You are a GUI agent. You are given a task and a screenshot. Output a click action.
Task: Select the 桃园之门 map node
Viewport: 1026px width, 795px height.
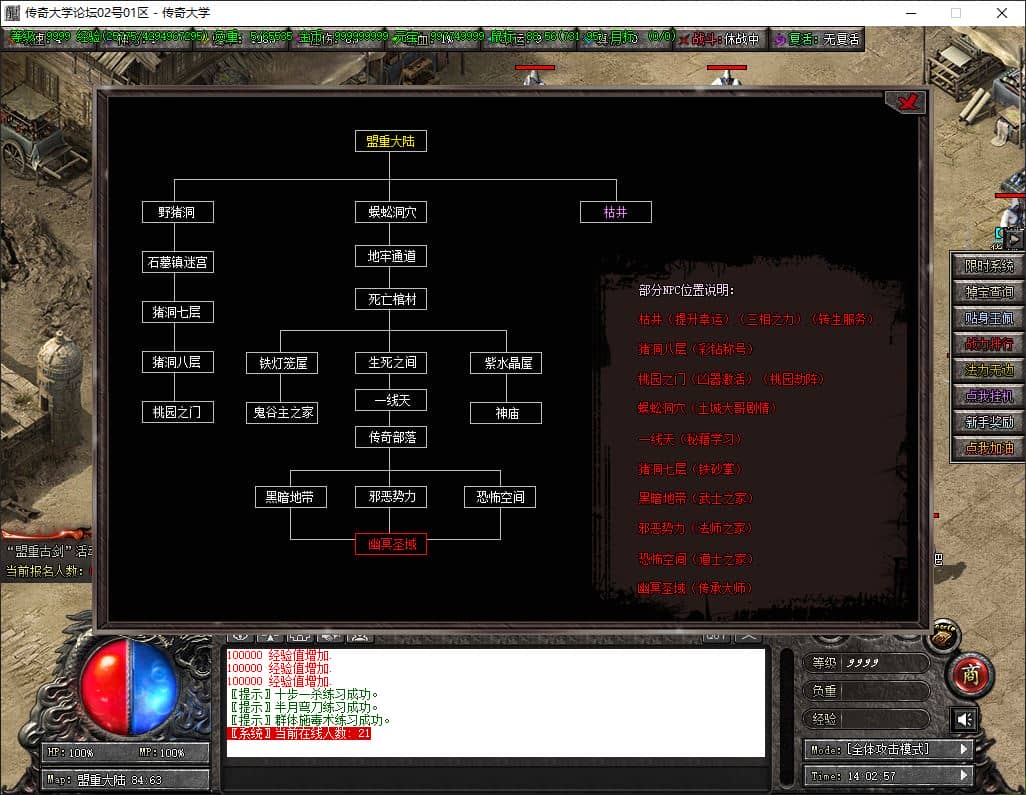pos(177,412)
